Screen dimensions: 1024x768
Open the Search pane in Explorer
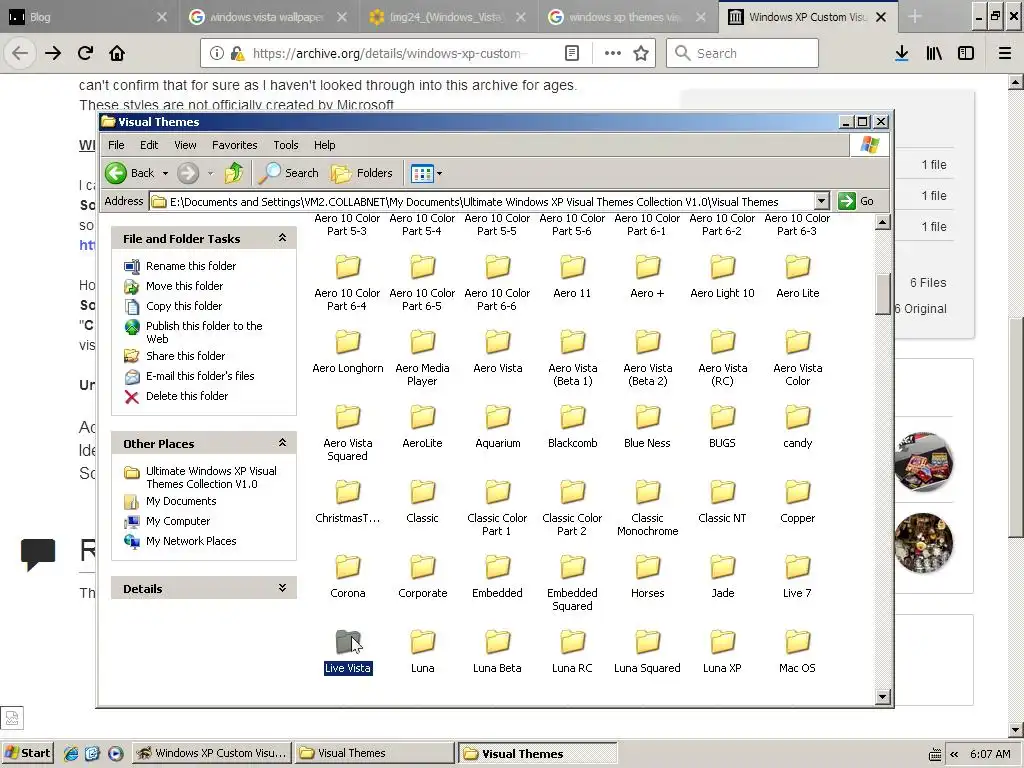[x=288, y=173]
